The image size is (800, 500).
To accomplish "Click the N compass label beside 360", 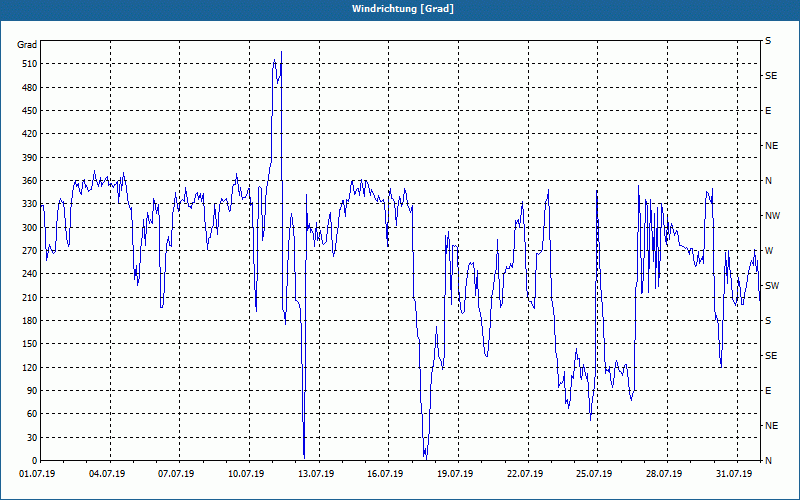I will coord(768,181).
